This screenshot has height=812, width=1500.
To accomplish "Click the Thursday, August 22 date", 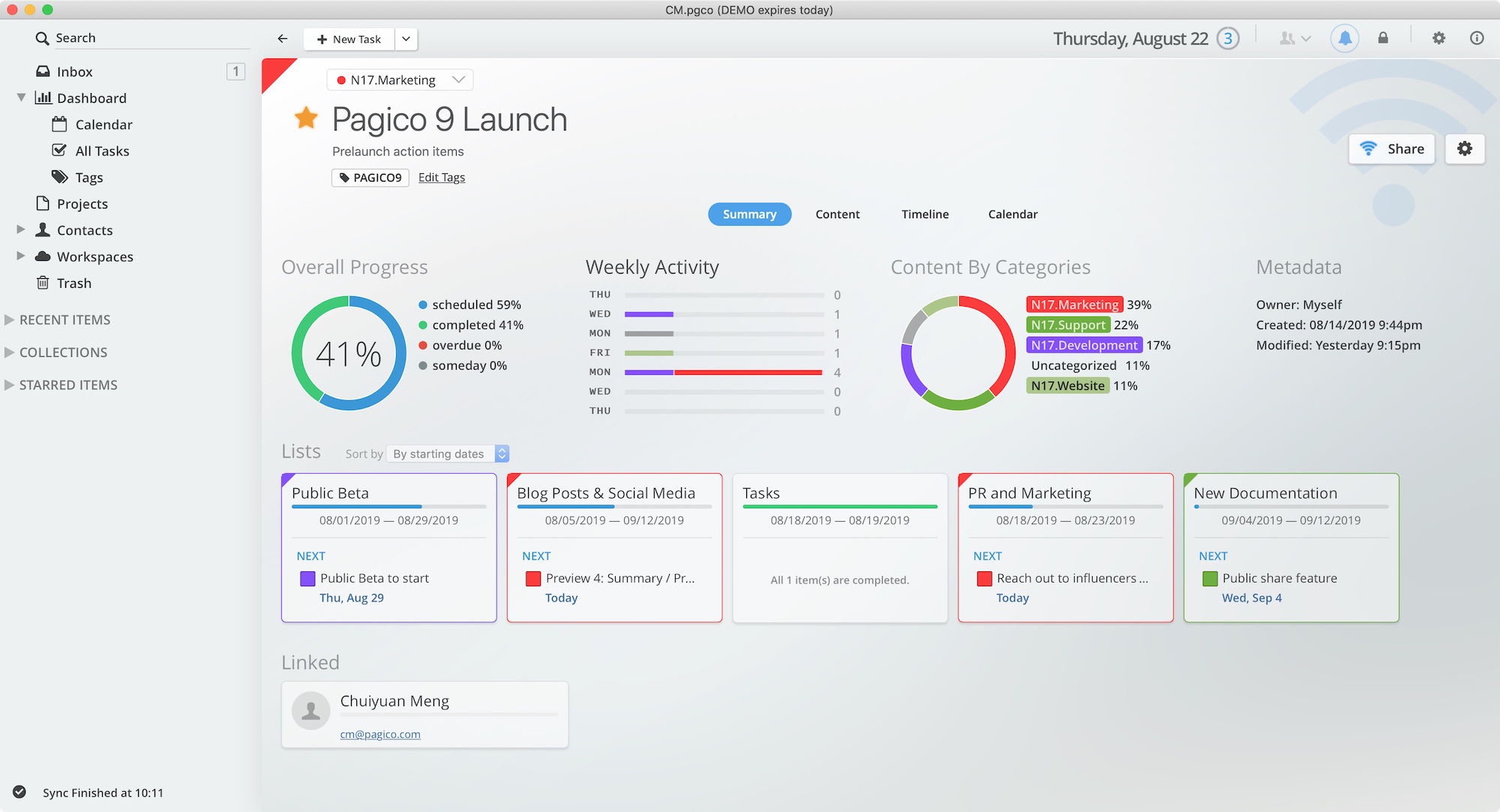I will coord(1130,38).
